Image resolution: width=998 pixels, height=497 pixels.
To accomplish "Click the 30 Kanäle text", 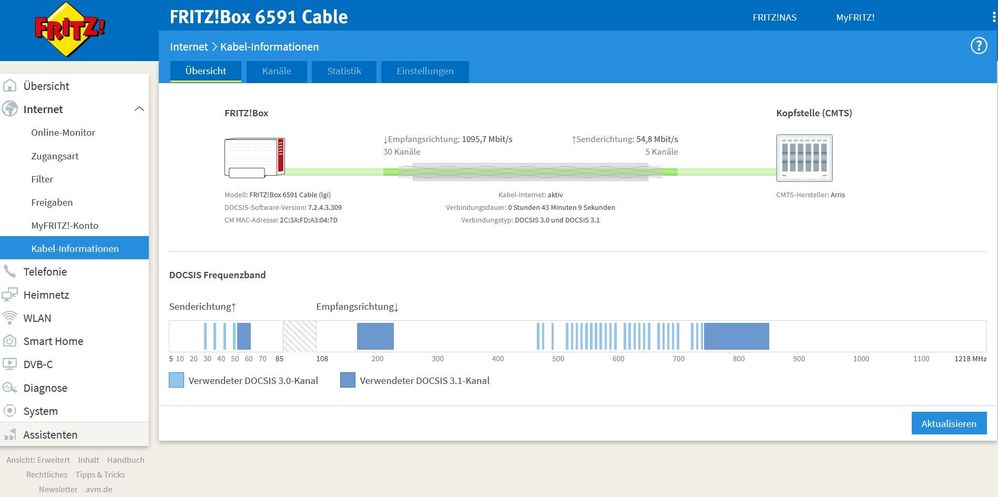I will (402, 152).
